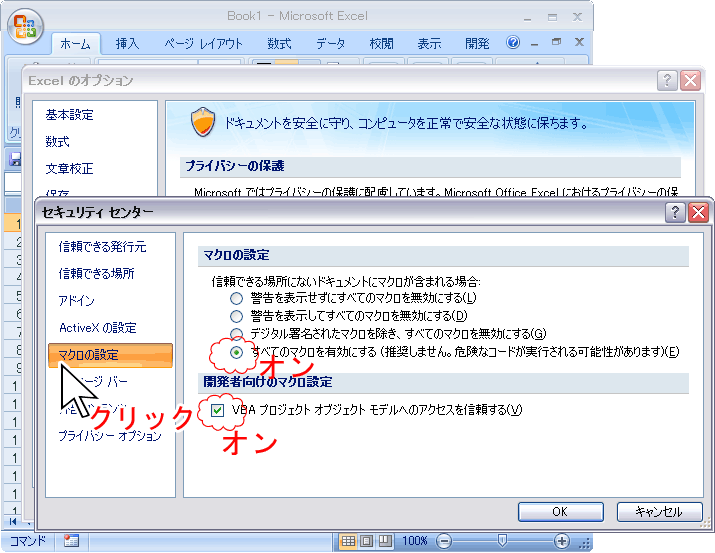The height and width of the screenshot is (553, 715).
Task: Select enable all macros option
Action: click(x=236, y=352)
